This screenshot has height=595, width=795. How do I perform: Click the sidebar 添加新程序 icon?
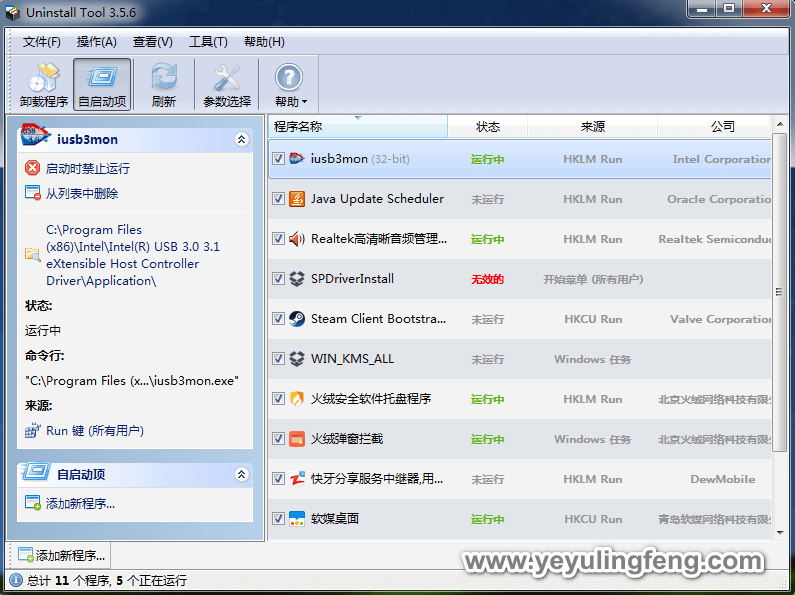pos(32,503)
